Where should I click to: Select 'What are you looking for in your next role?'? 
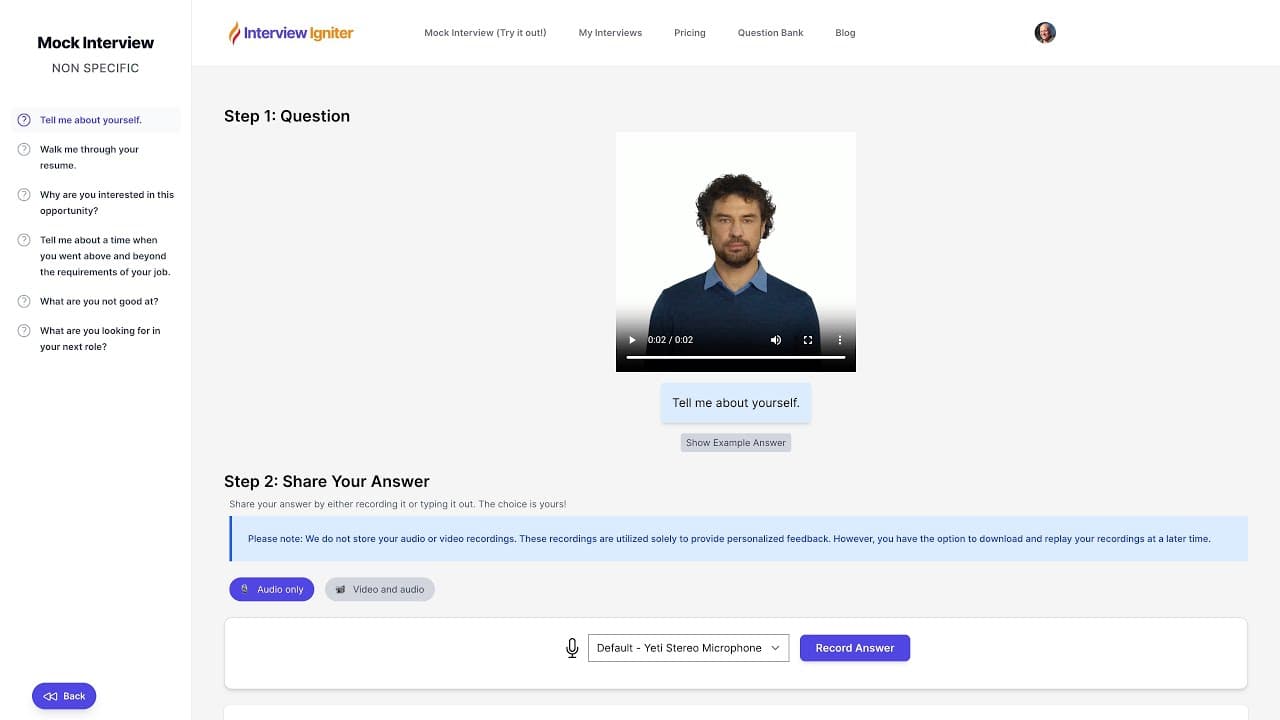(x=96, y=338)
